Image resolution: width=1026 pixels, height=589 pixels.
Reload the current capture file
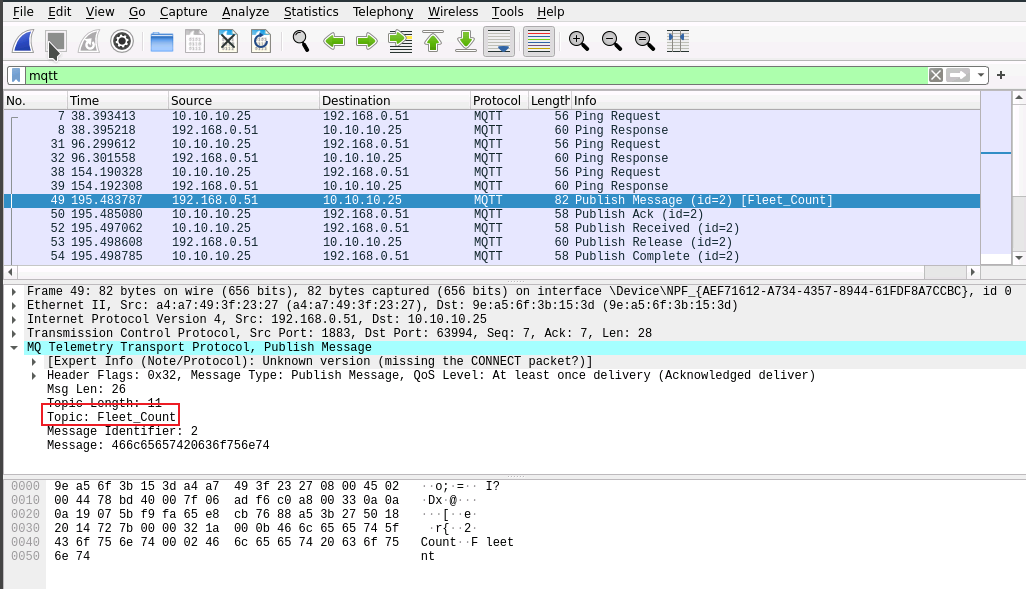pyautogui.click(x=261, y=41)
